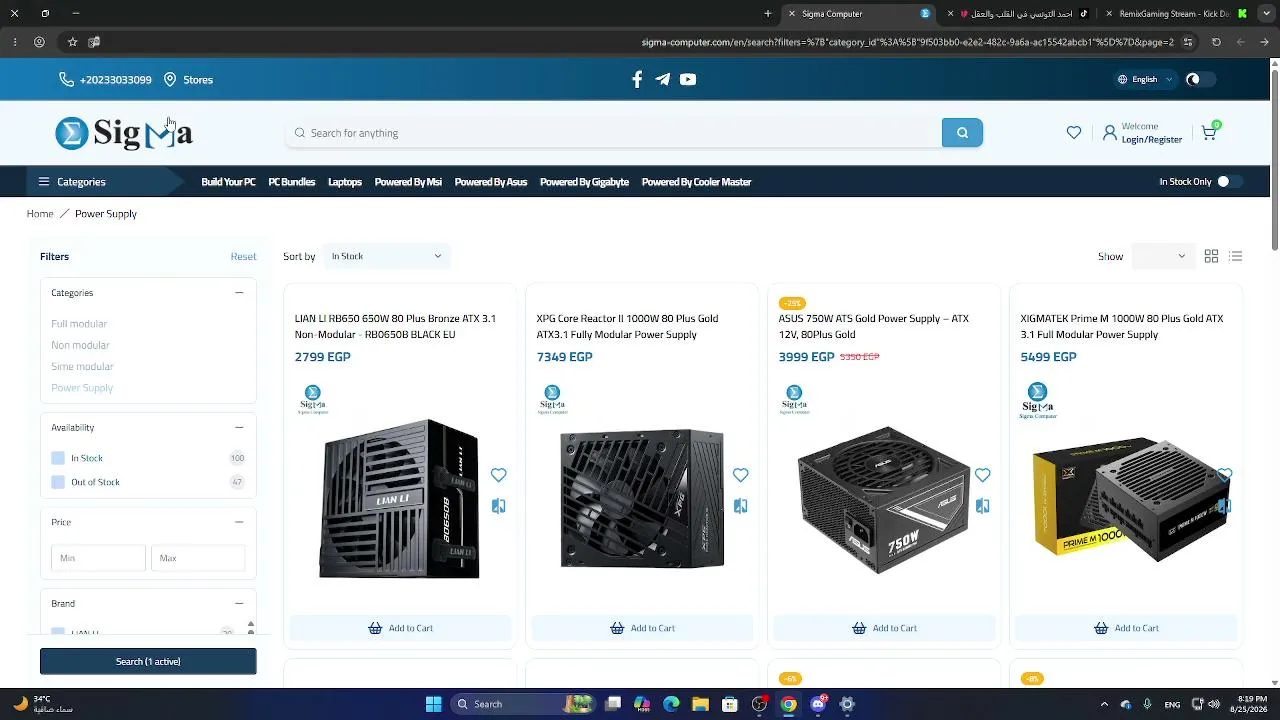Open Sigma's Telegram channel icon
Screen dimensions: 1280x720
coord(662,80)
